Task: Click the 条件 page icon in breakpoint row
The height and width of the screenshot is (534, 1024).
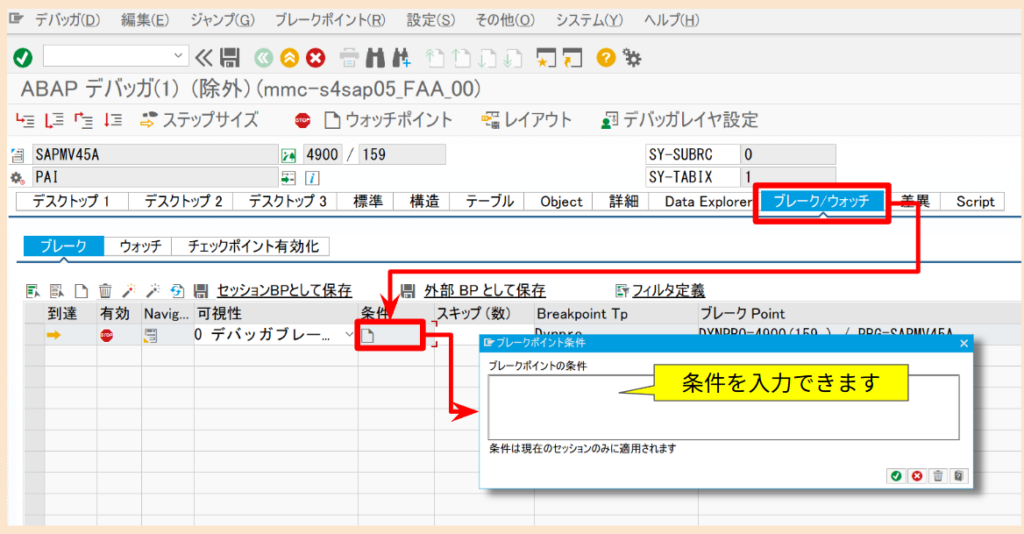Action: coord(368,336)
